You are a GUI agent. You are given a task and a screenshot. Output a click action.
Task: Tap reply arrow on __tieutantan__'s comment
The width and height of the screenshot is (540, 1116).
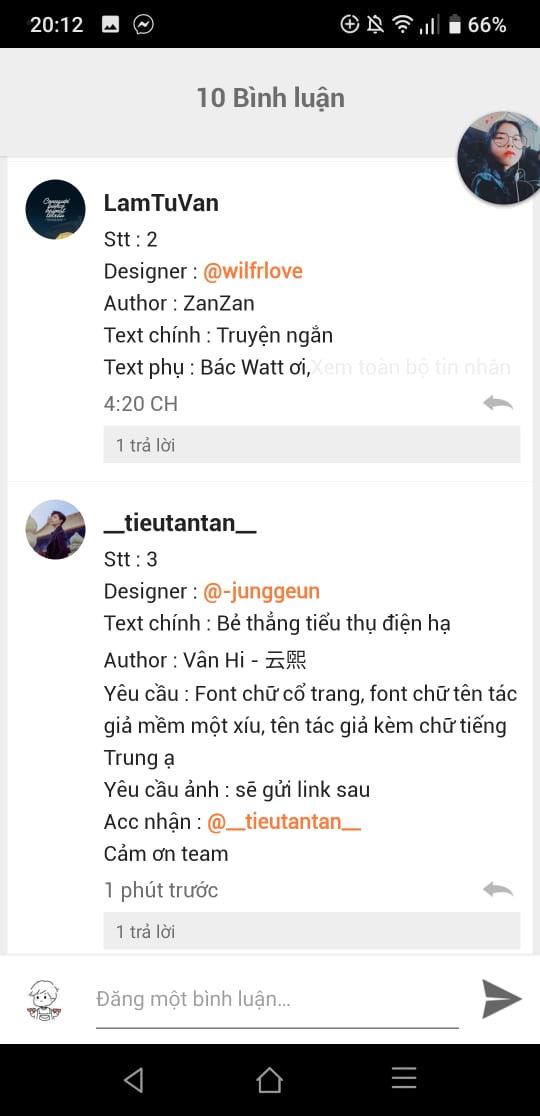pyautogui.click(x=498, y=889)
